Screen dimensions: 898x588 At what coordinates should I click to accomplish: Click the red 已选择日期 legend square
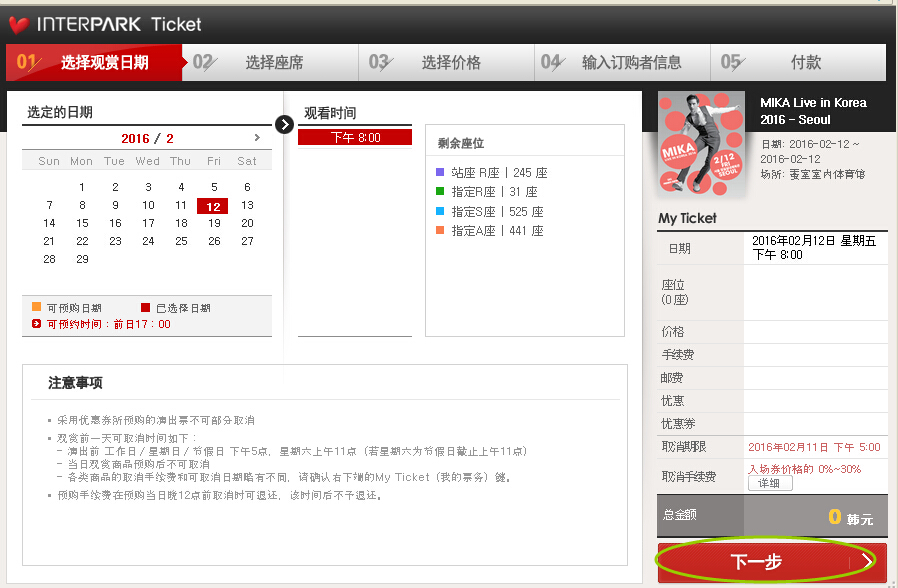tap(145, 307)
